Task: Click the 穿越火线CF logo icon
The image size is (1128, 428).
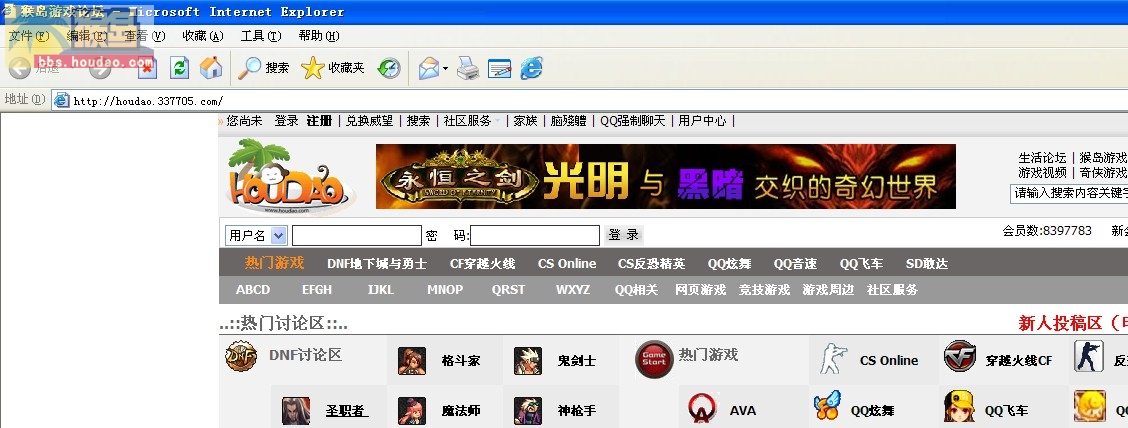Action: (x=960, y=356)
